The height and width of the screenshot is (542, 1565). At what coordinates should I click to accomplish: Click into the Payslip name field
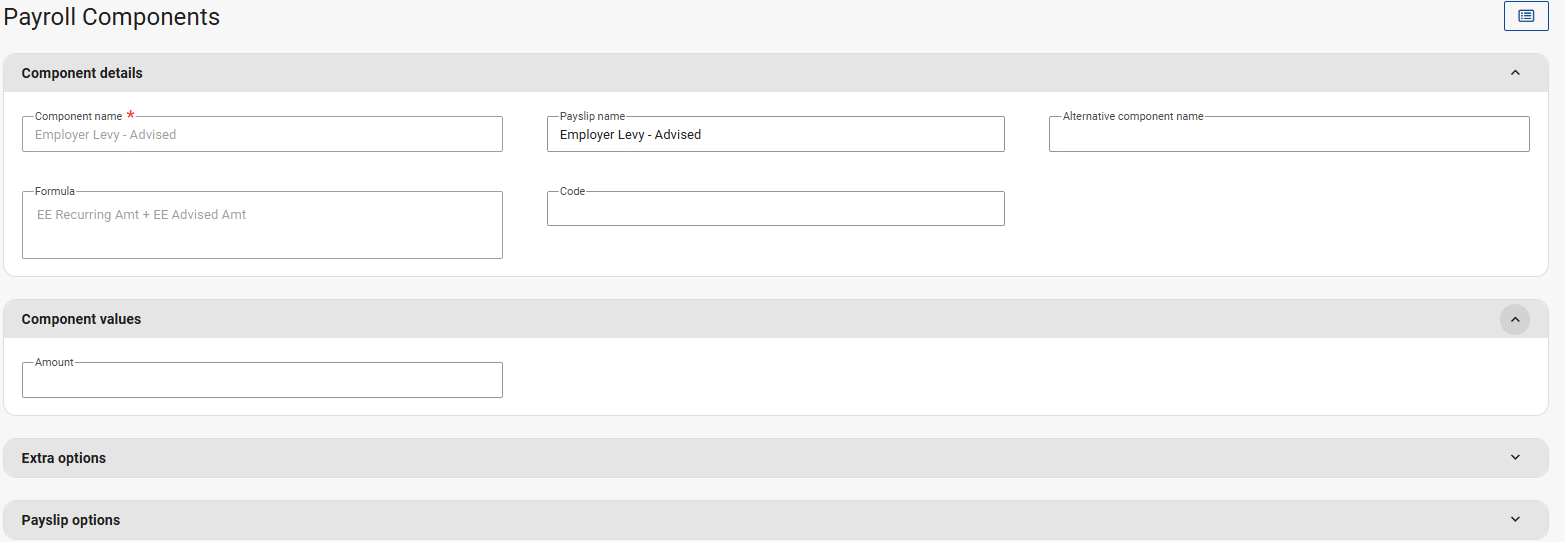(x=775, y=135)
